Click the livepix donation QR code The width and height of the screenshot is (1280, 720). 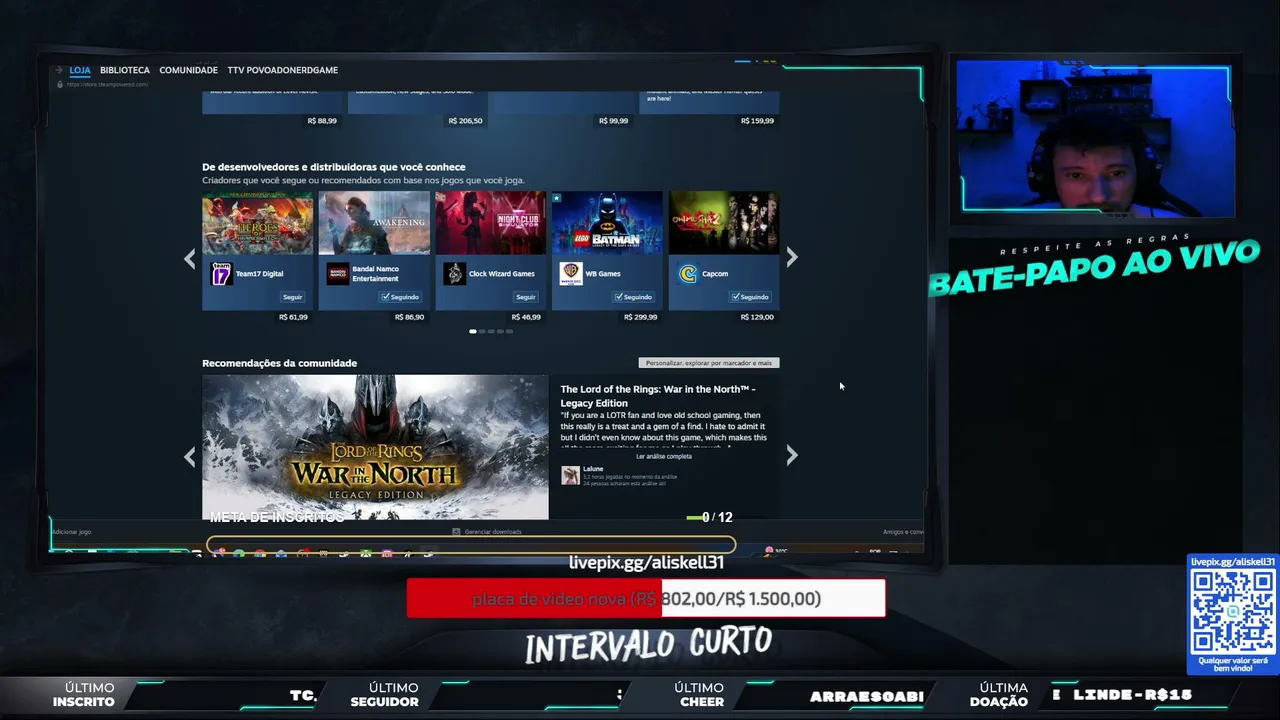1232,611
